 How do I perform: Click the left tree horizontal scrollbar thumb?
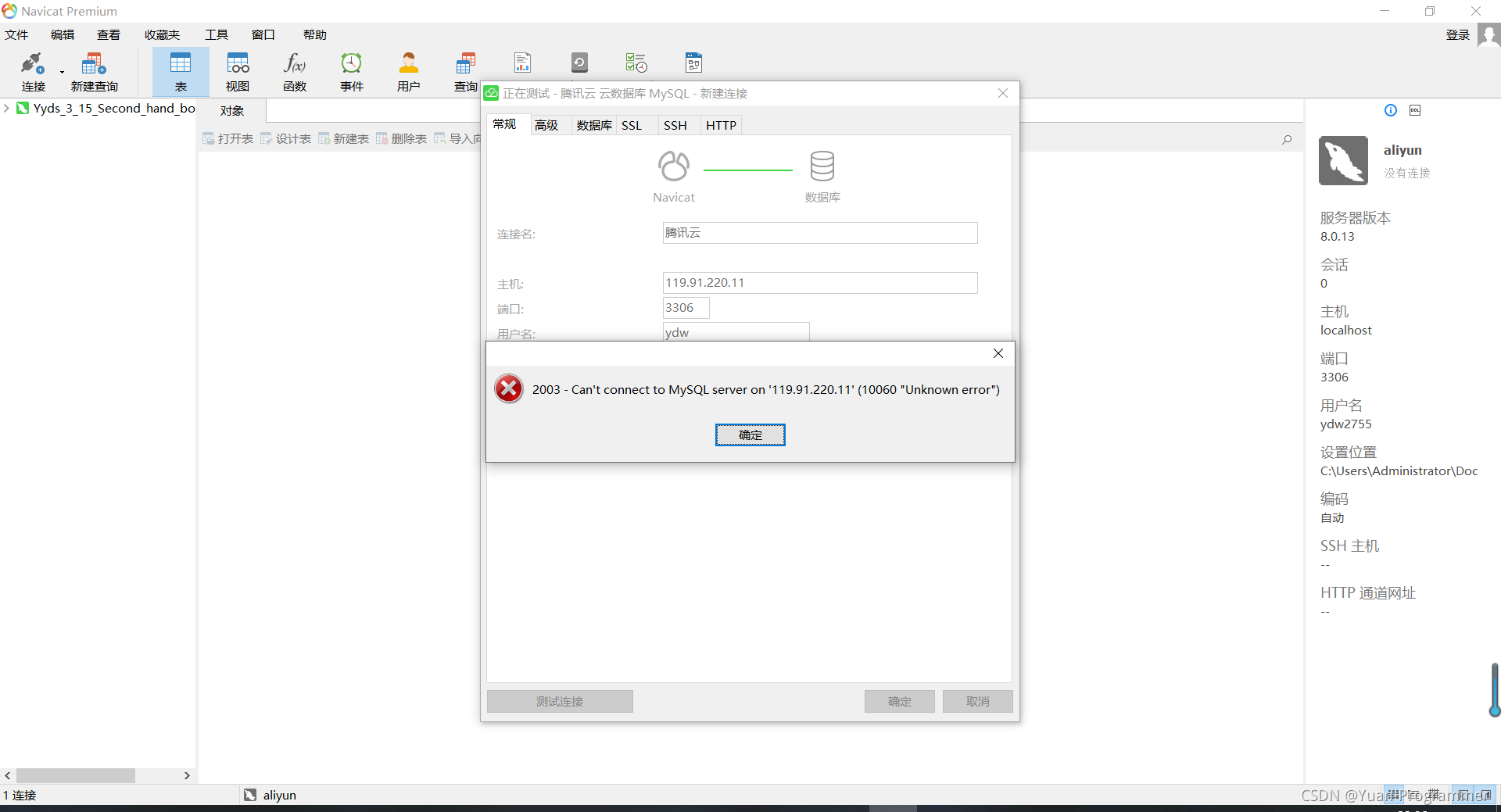76,775
